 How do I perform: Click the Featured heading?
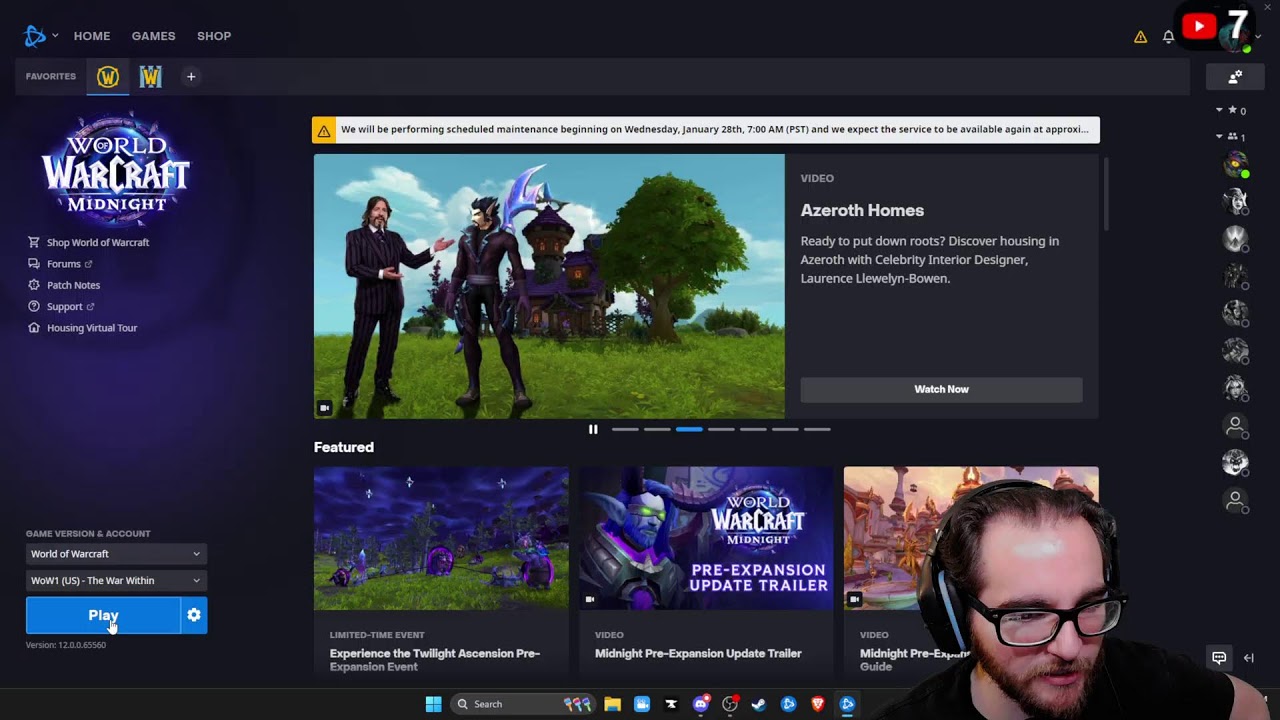coord(344,447)
